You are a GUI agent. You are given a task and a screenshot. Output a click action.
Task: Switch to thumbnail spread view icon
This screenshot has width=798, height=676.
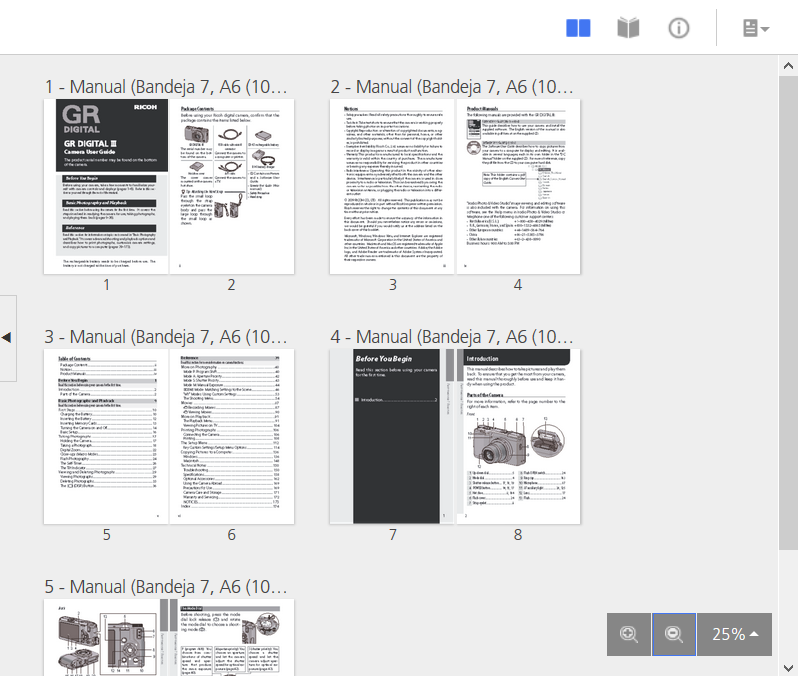click(x=578, y=28)
